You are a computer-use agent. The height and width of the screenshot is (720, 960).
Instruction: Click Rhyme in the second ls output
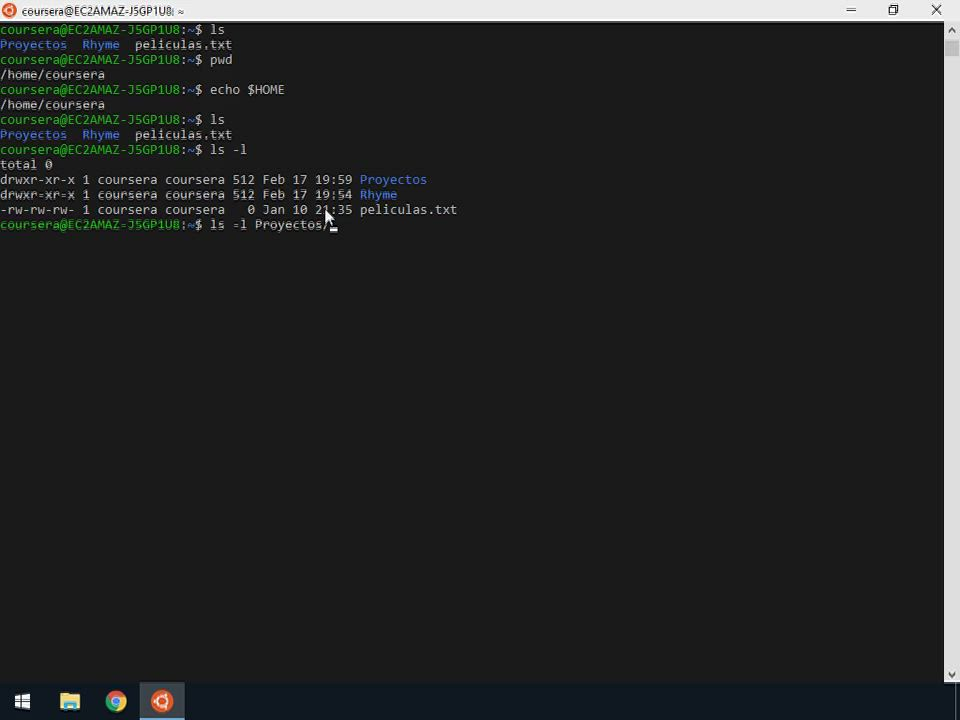101,135
